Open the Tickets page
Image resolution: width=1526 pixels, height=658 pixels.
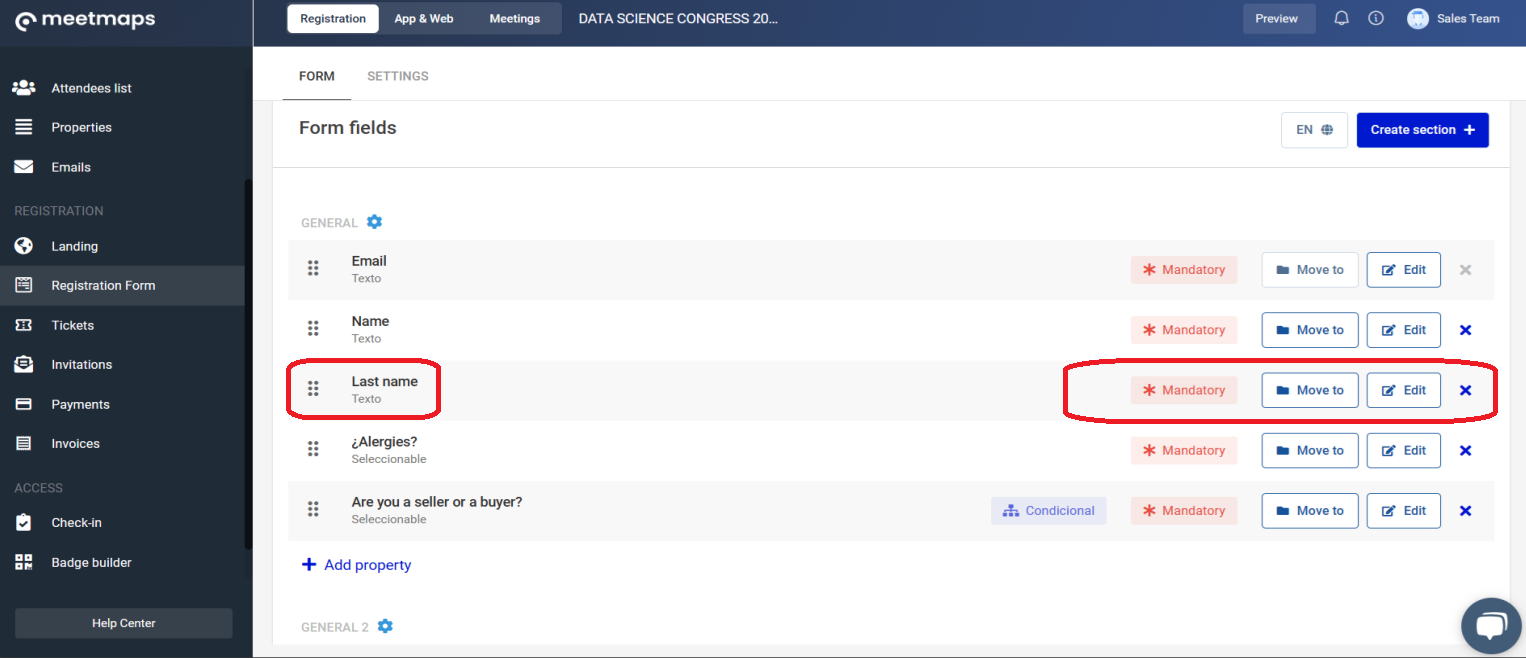tap(72, 324)
